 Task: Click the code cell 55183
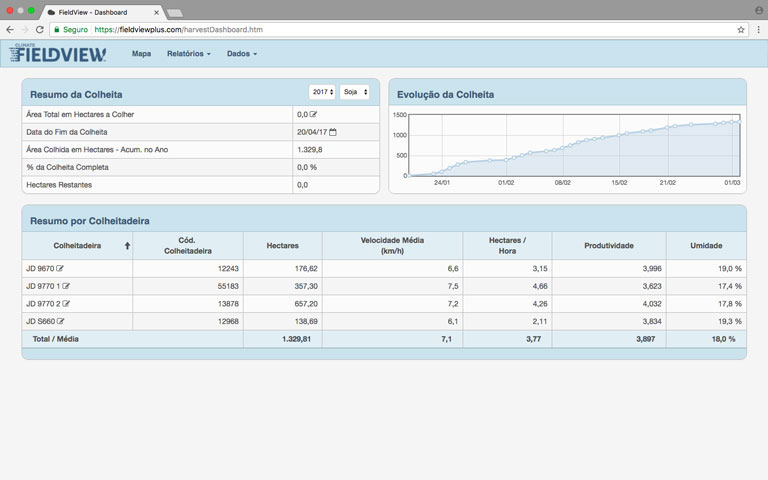(228, 286)
